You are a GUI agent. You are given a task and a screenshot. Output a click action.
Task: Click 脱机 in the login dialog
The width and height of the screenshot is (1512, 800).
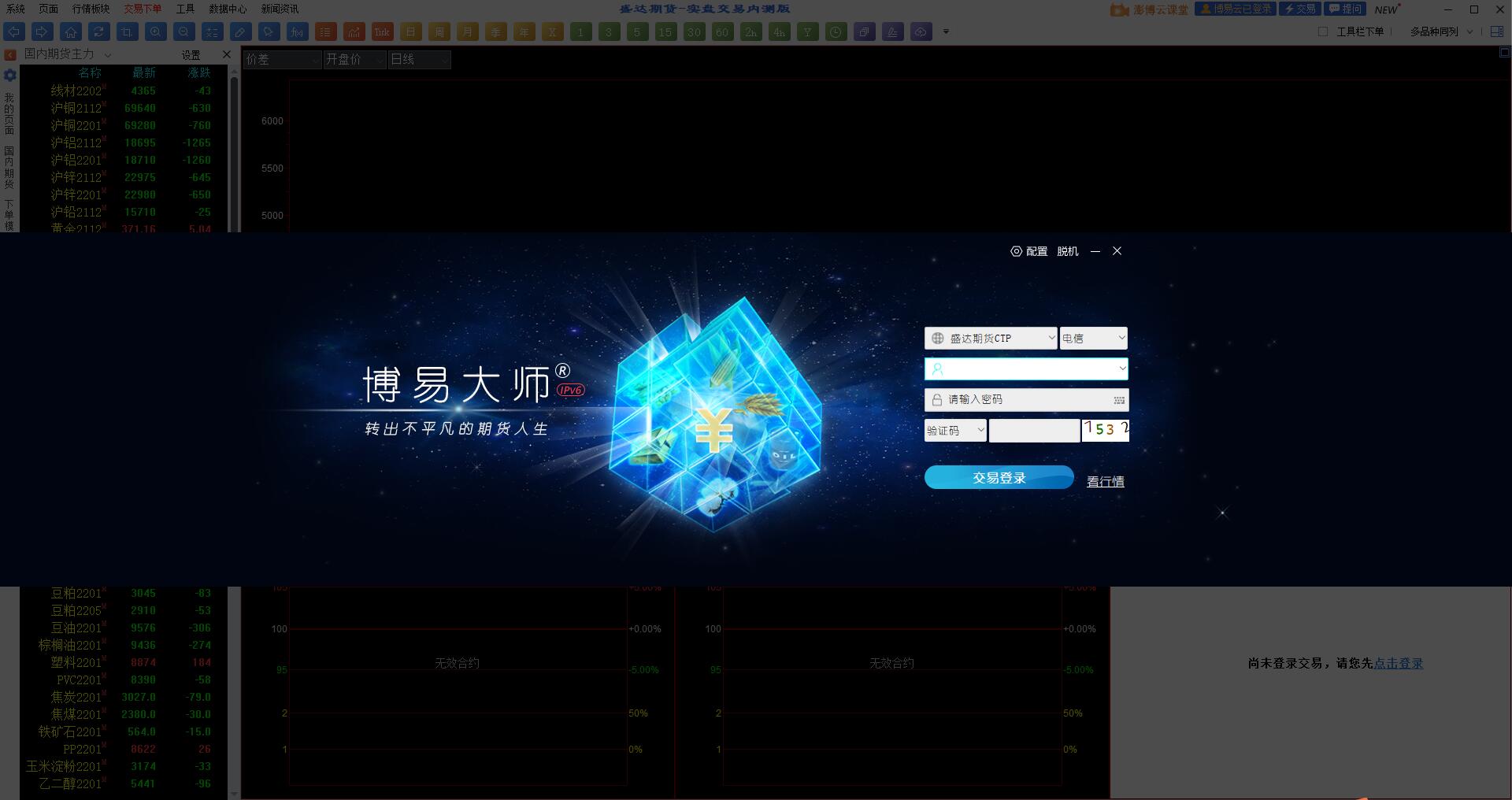[x=1068, y=251]
